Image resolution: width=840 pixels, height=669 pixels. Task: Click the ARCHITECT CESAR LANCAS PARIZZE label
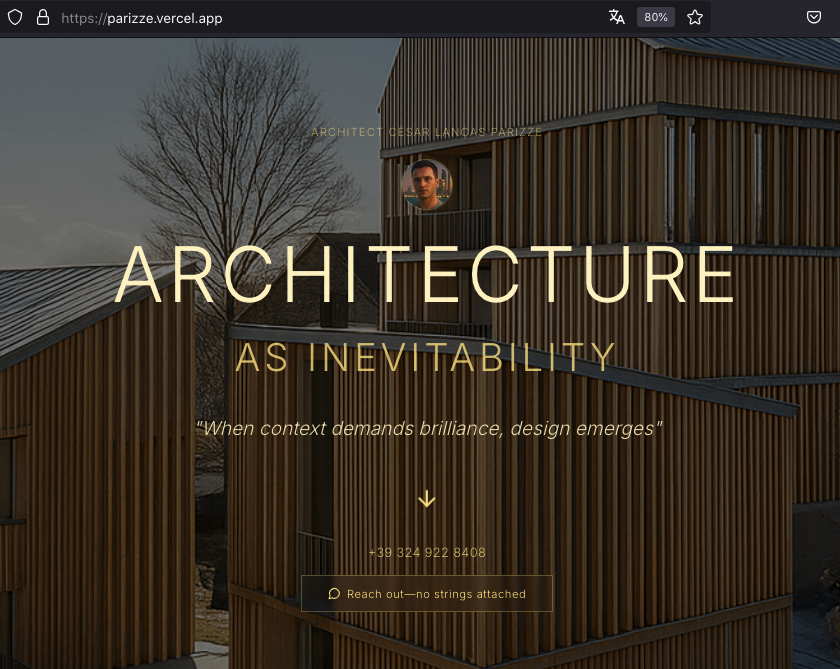tap(427, 131)
